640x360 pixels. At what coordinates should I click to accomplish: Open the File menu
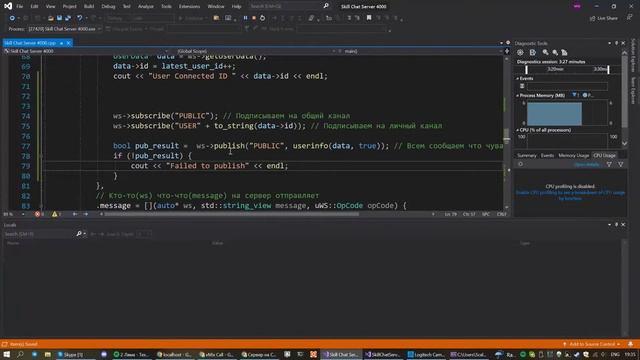[x=20, y=7]
